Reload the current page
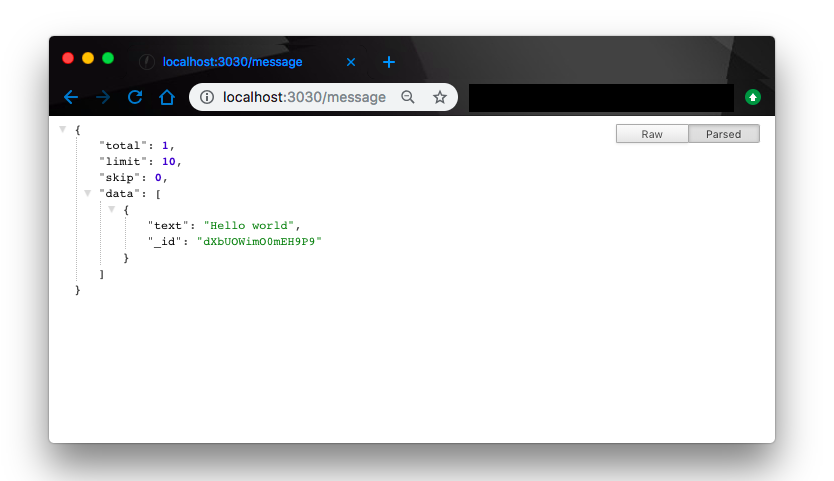Screen dimensions: 834x481 (x=134, y=97)
